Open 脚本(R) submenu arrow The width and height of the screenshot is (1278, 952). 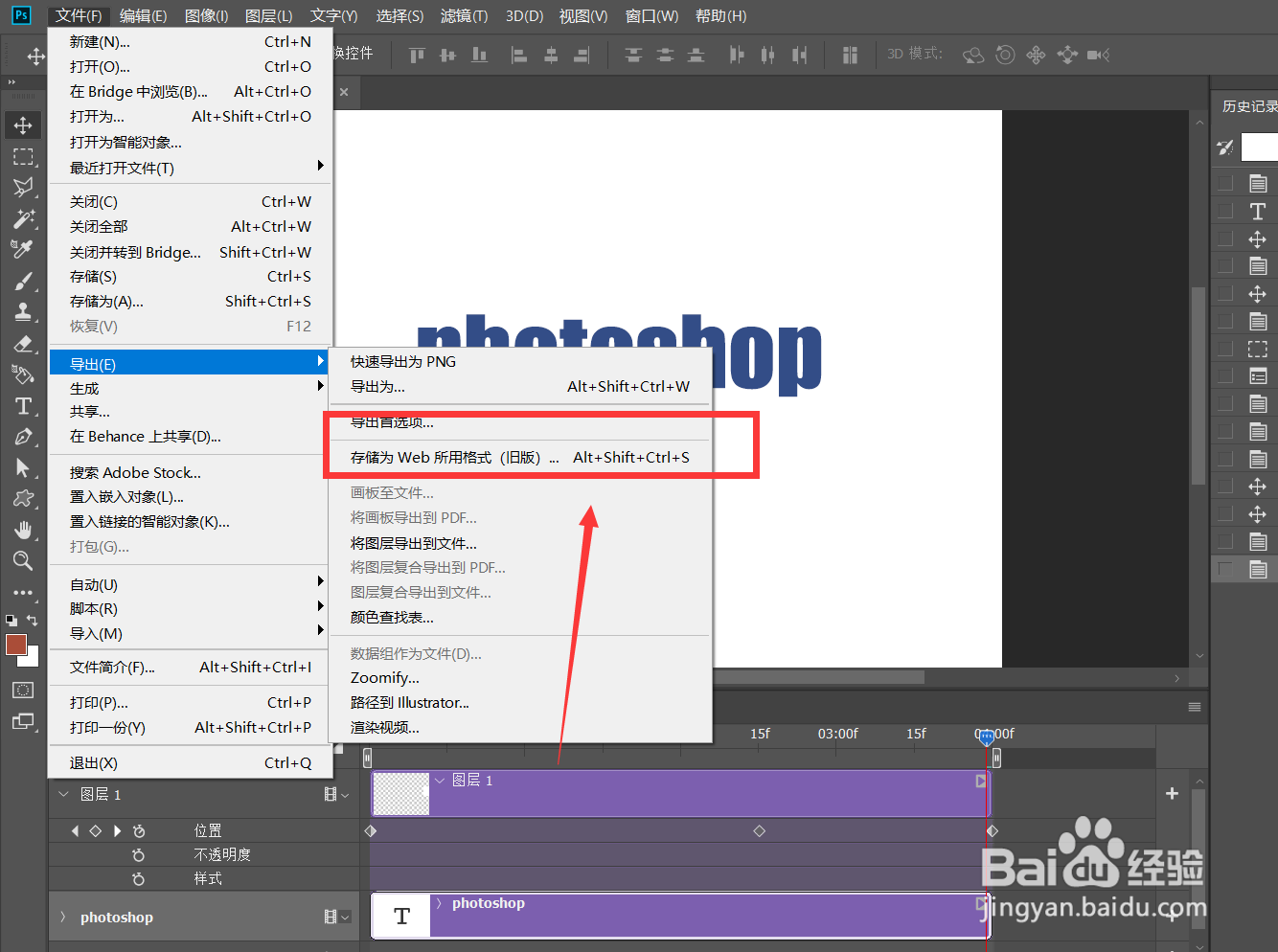click(320, 606)
